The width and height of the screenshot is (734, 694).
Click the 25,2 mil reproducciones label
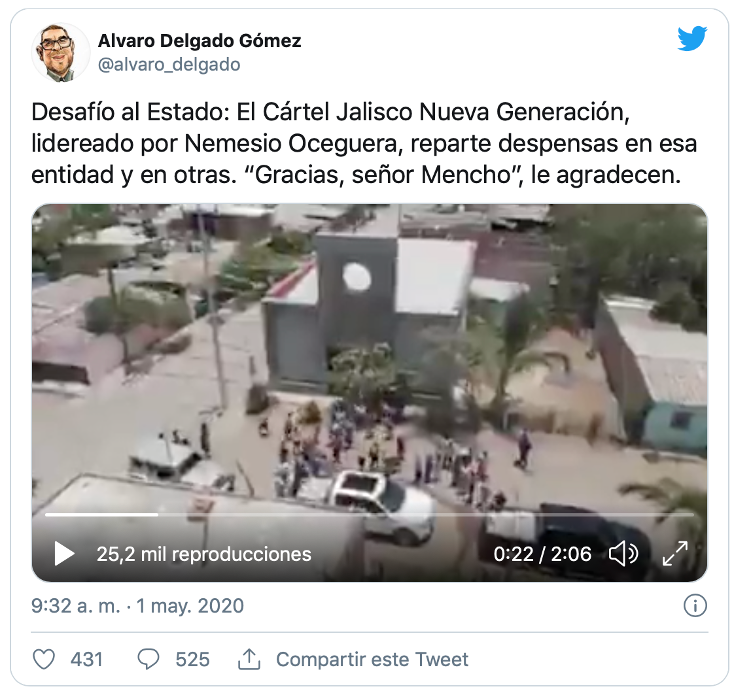204,554
